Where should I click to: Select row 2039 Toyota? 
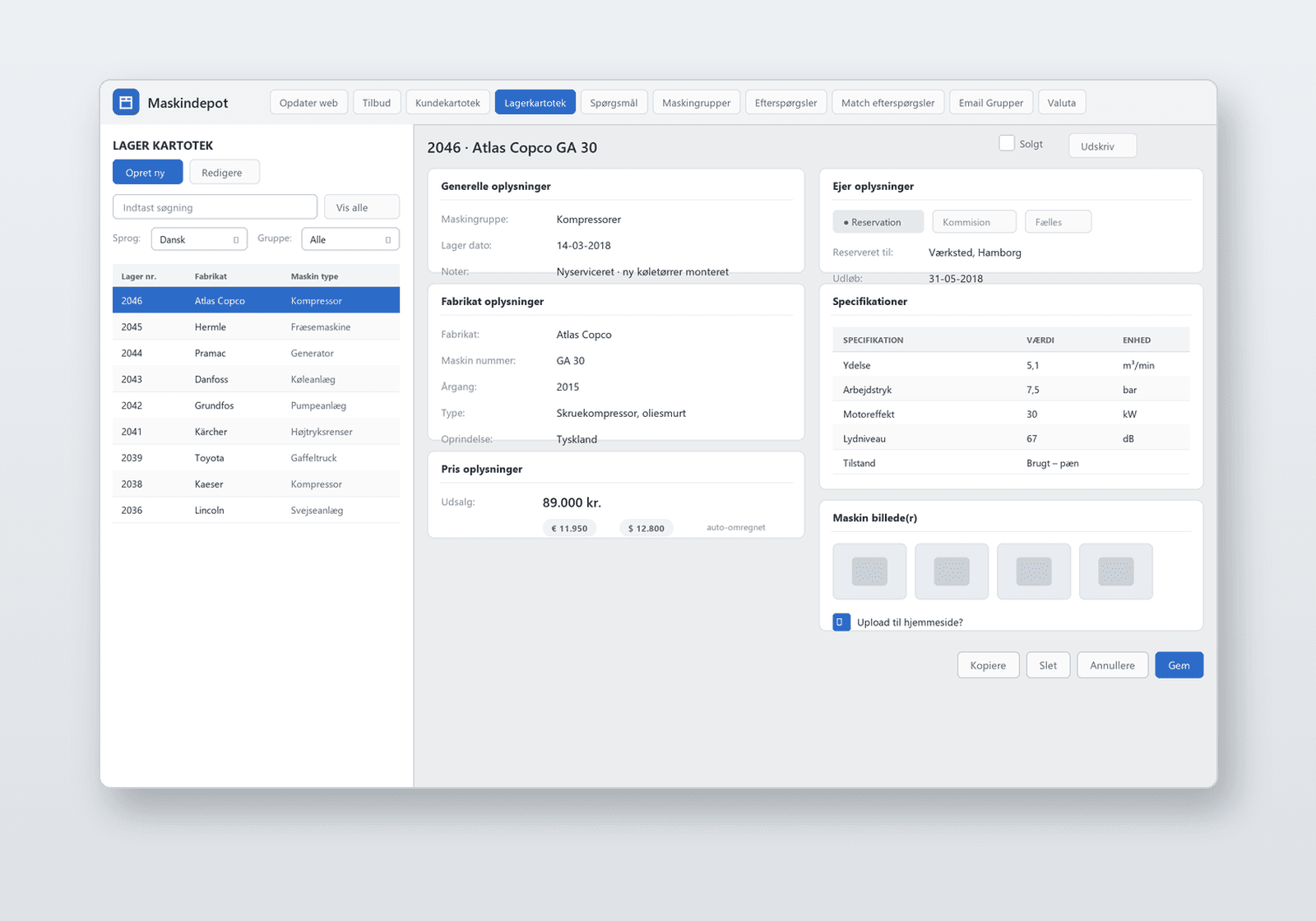coord(256,458)
